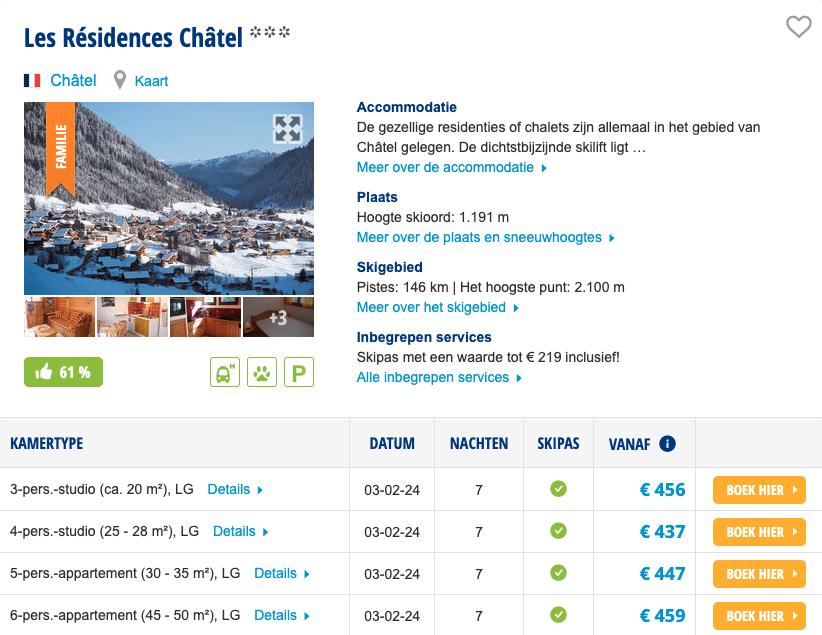Click the pets allowed paw icon

click(262, 373)
